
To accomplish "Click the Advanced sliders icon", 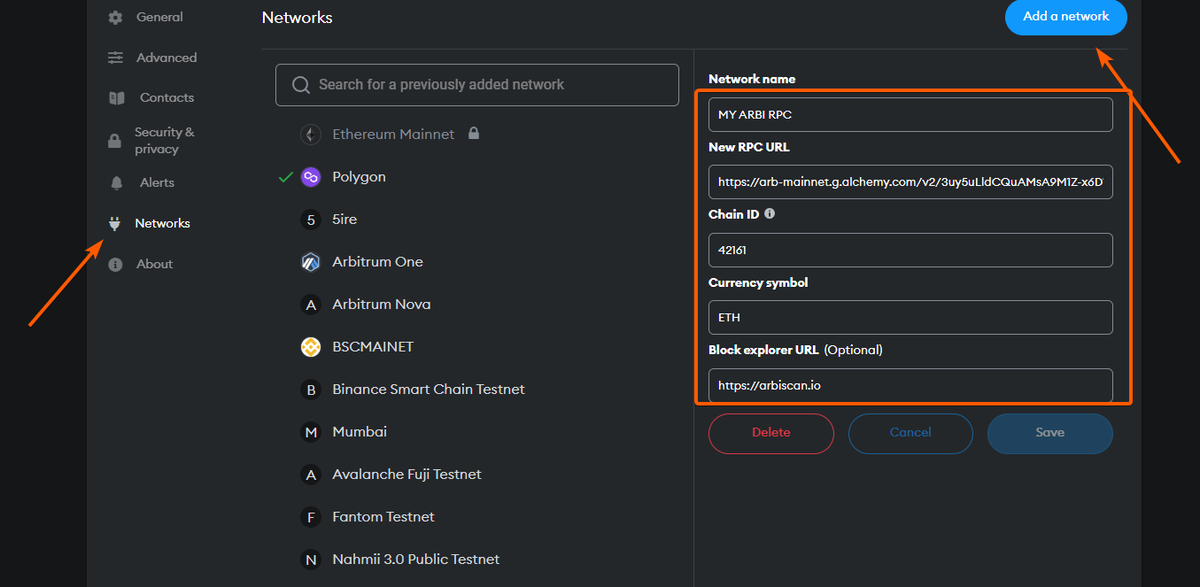I will tap(116, 57).
